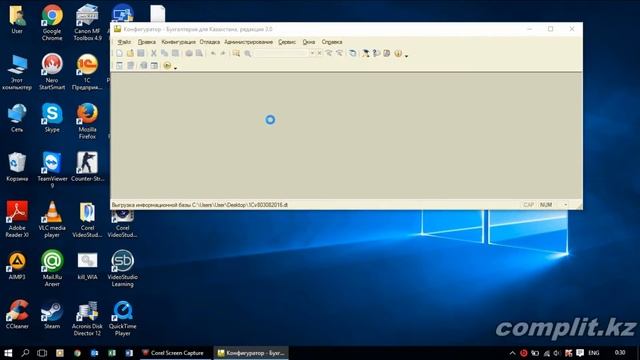The width and height of the screenshot is (640, 360).
Task: Open Excel from the taskbar
Action: [112, 353]
